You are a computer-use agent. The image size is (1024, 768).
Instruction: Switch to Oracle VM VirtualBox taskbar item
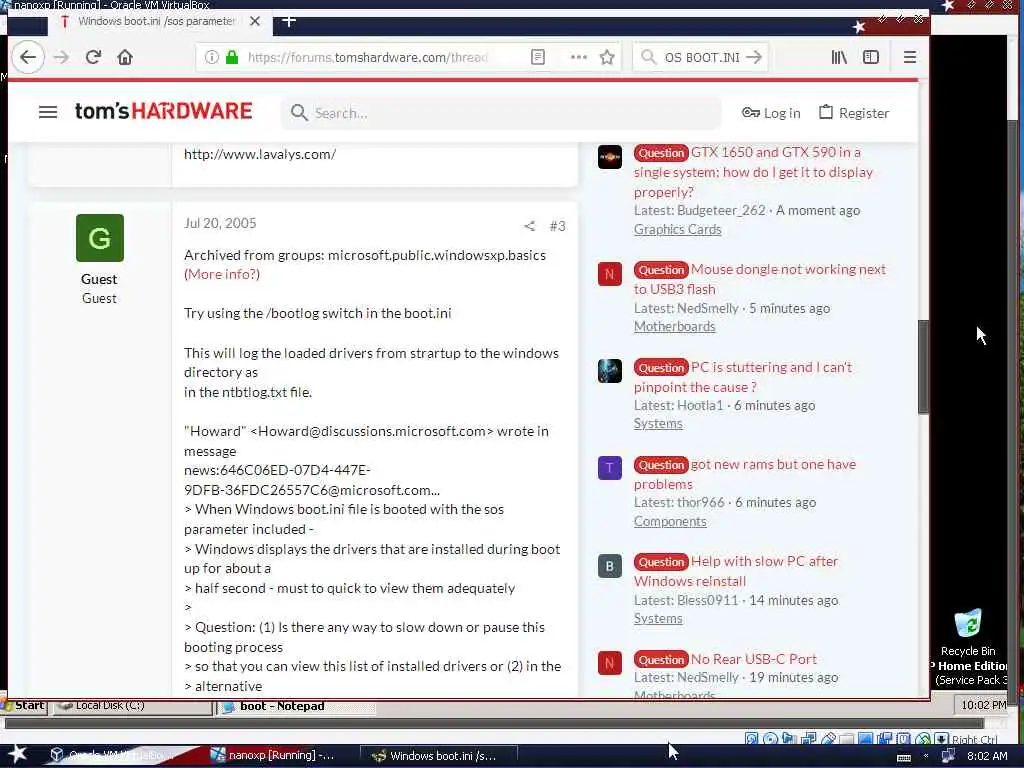[114, 755]
